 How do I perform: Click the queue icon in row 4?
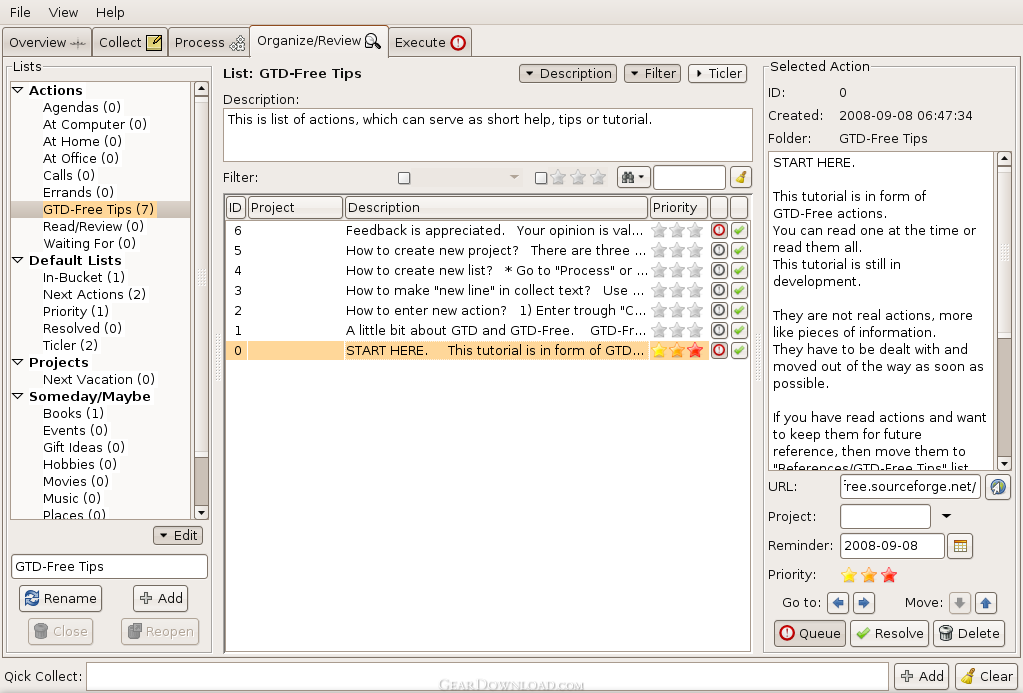pos(719,270)
